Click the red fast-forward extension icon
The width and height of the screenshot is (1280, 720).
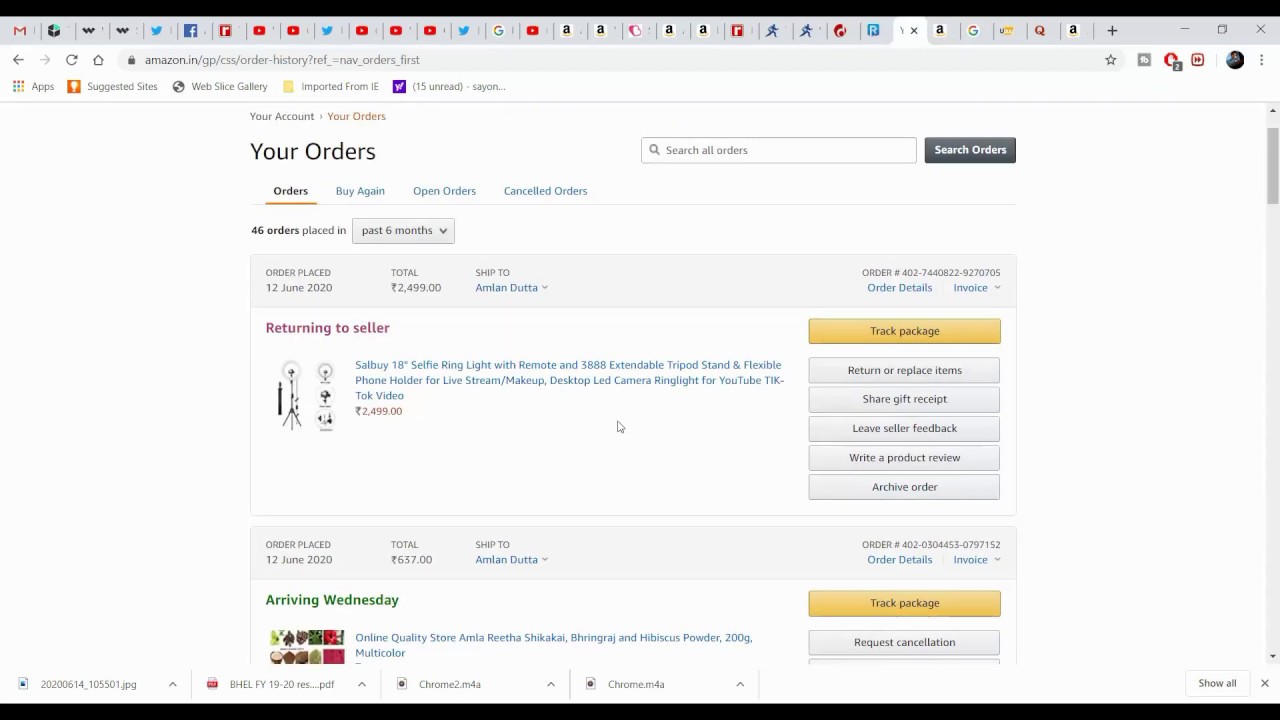click(1197, 60)
